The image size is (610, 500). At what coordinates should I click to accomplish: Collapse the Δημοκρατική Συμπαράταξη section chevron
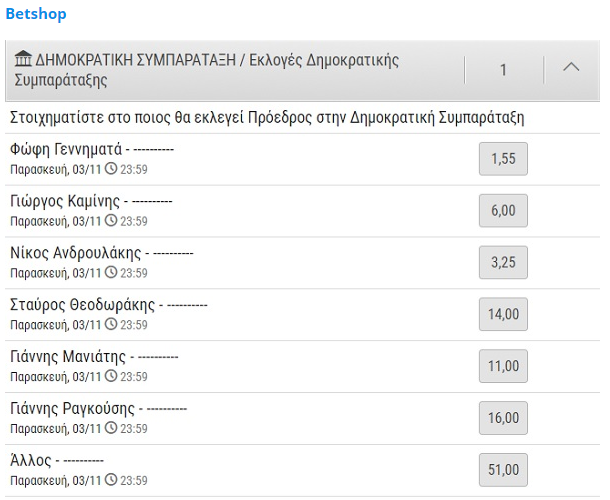point(571,69)
